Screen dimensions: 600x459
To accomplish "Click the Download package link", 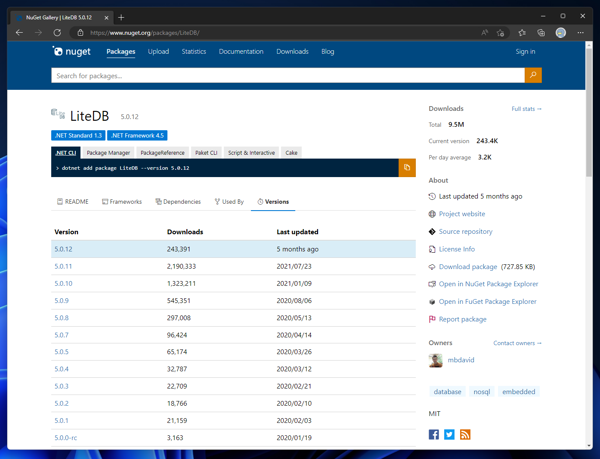I will (468, 267).
